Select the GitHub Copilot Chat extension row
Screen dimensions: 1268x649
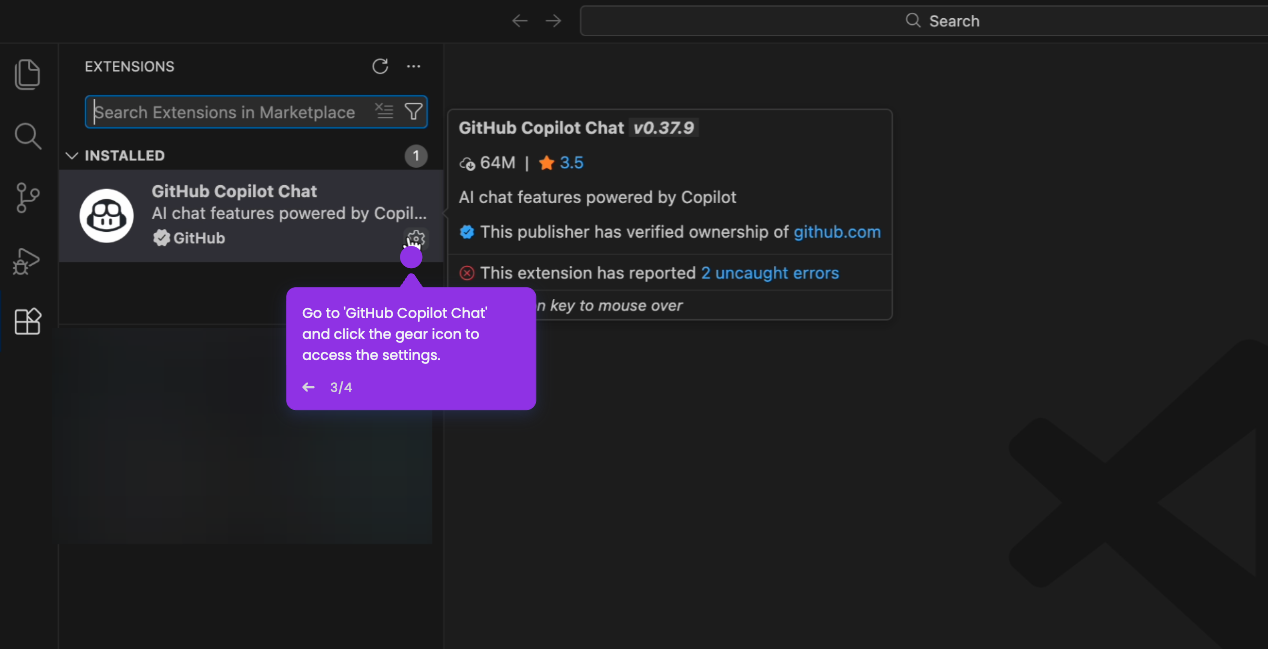tap(251, 216)
